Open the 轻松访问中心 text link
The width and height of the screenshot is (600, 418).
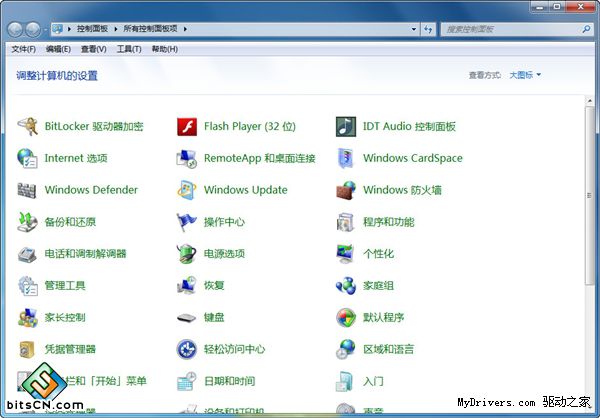click(235, 349)
